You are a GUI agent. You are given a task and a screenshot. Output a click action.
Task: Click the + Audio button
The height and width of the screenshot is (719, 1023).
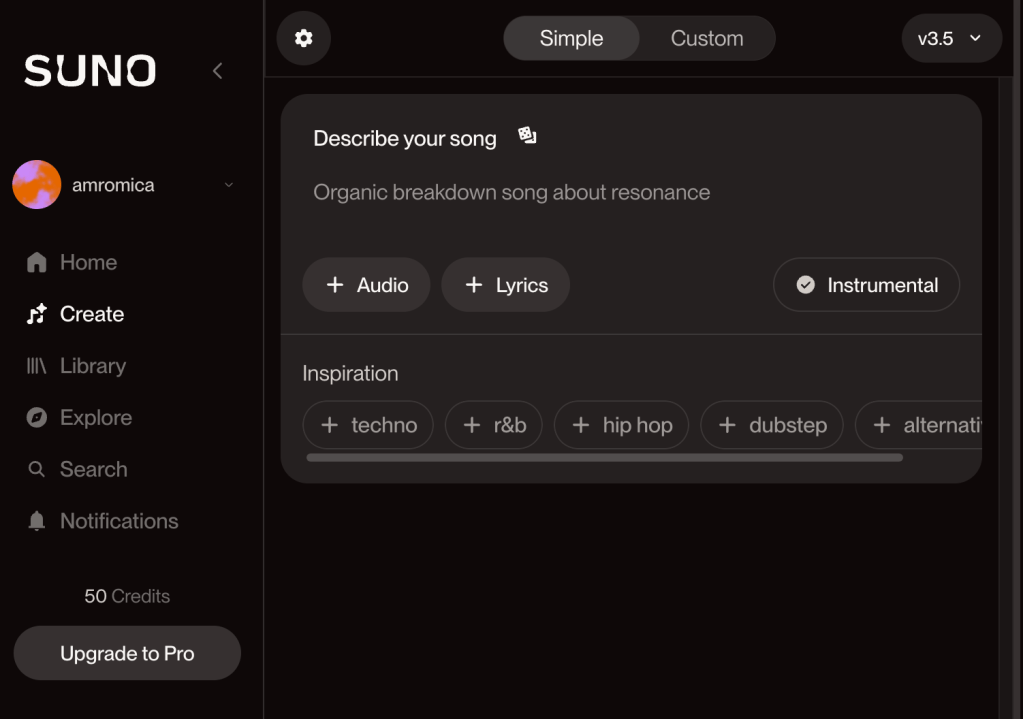point(366,285)
